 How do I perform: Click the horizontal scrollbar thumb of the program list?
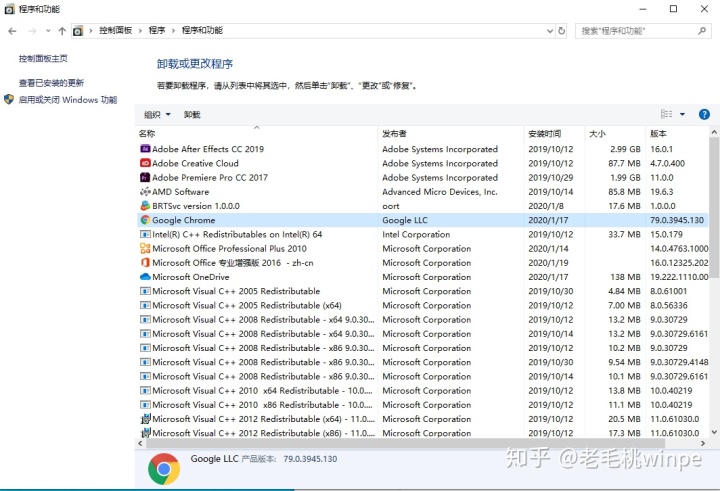[405, 443]
